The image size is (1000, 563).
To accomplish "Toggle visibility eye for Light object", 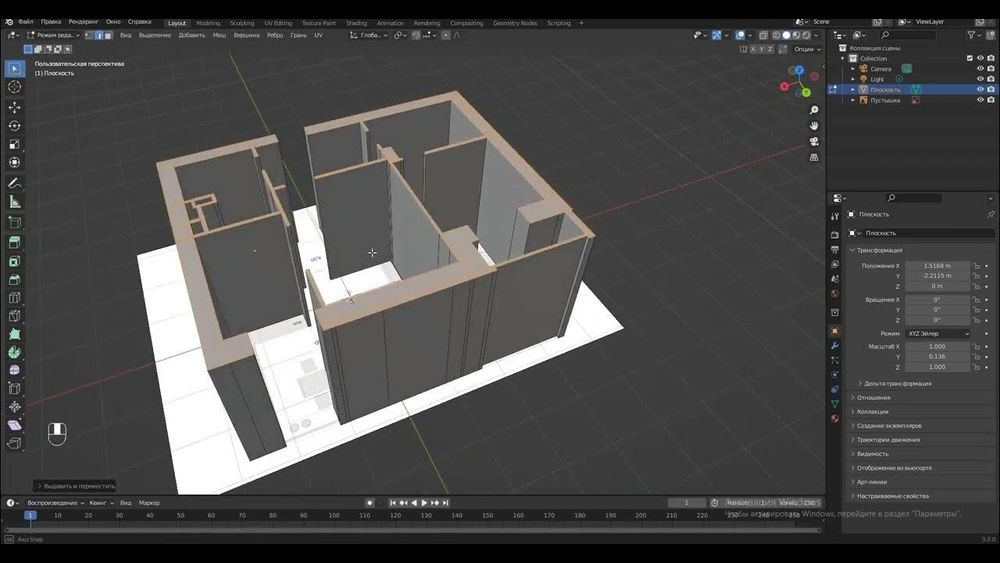I will click(x=980, y=79).
